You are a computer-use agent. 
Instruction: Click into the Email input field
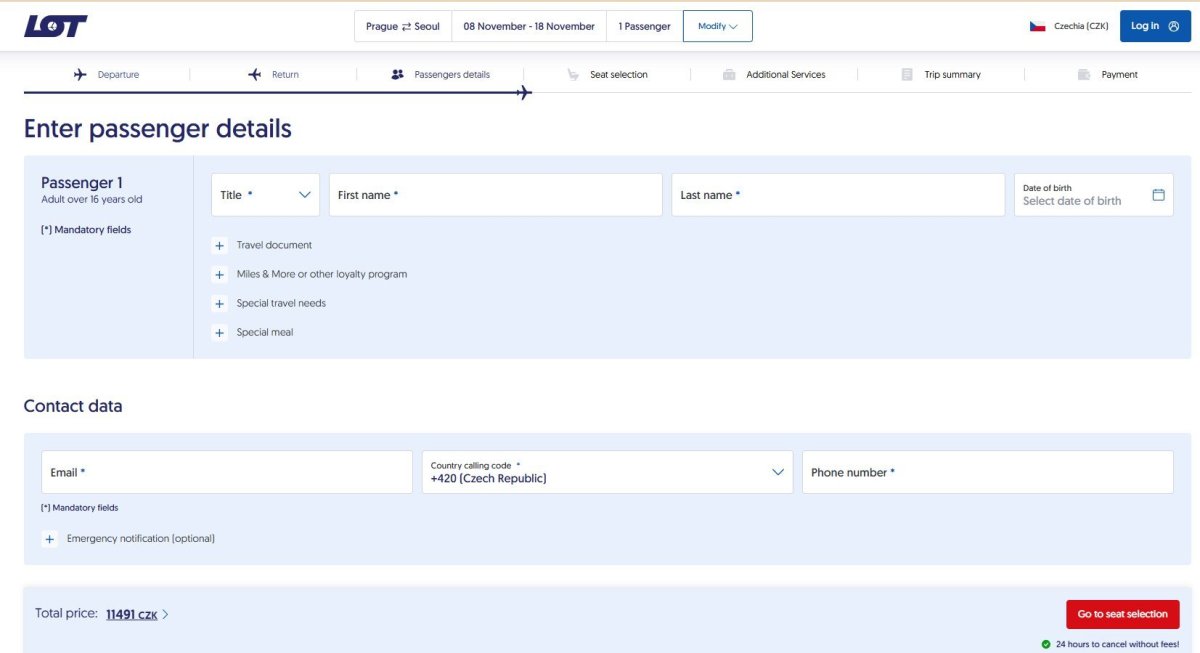(x=227, y=472)
